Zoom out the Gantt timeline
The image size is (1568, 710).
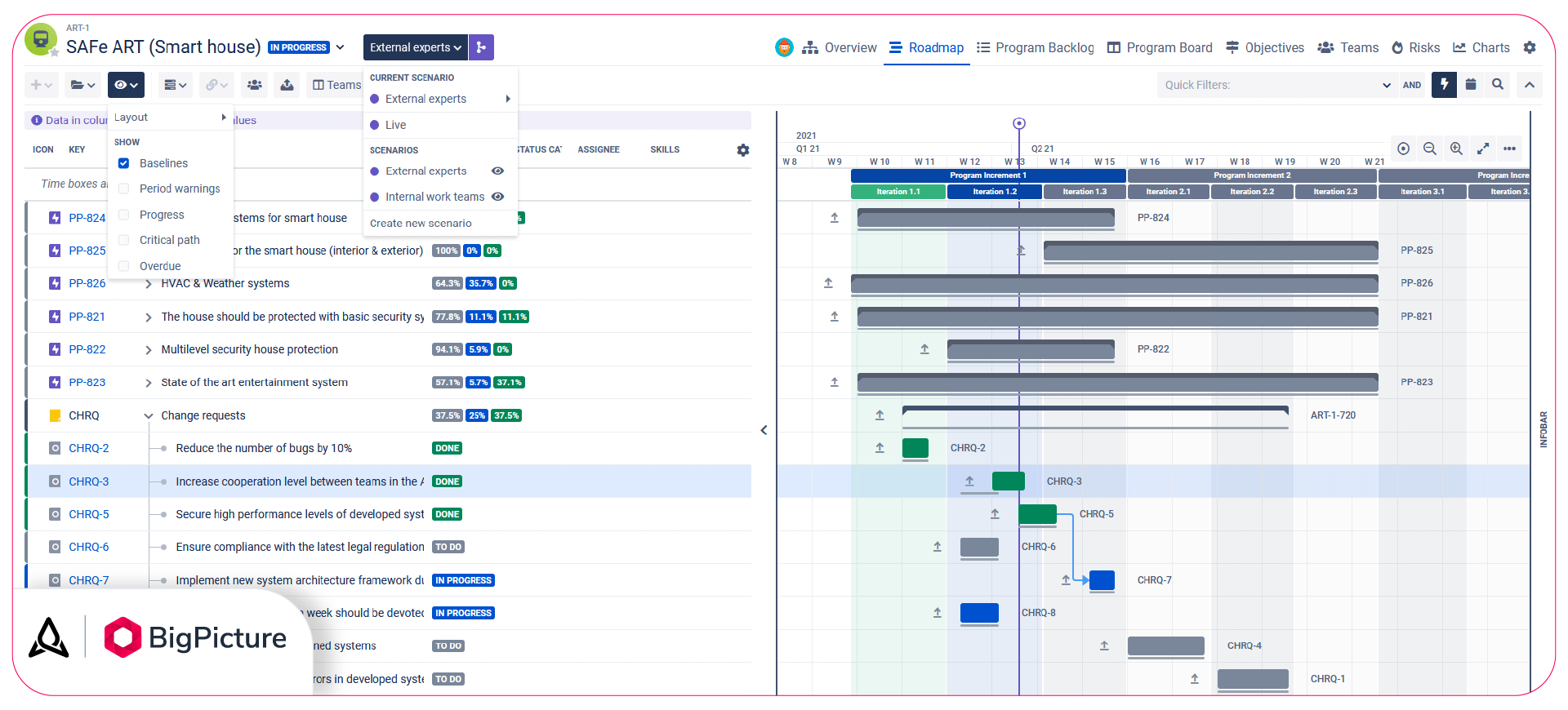(1430, 149)
